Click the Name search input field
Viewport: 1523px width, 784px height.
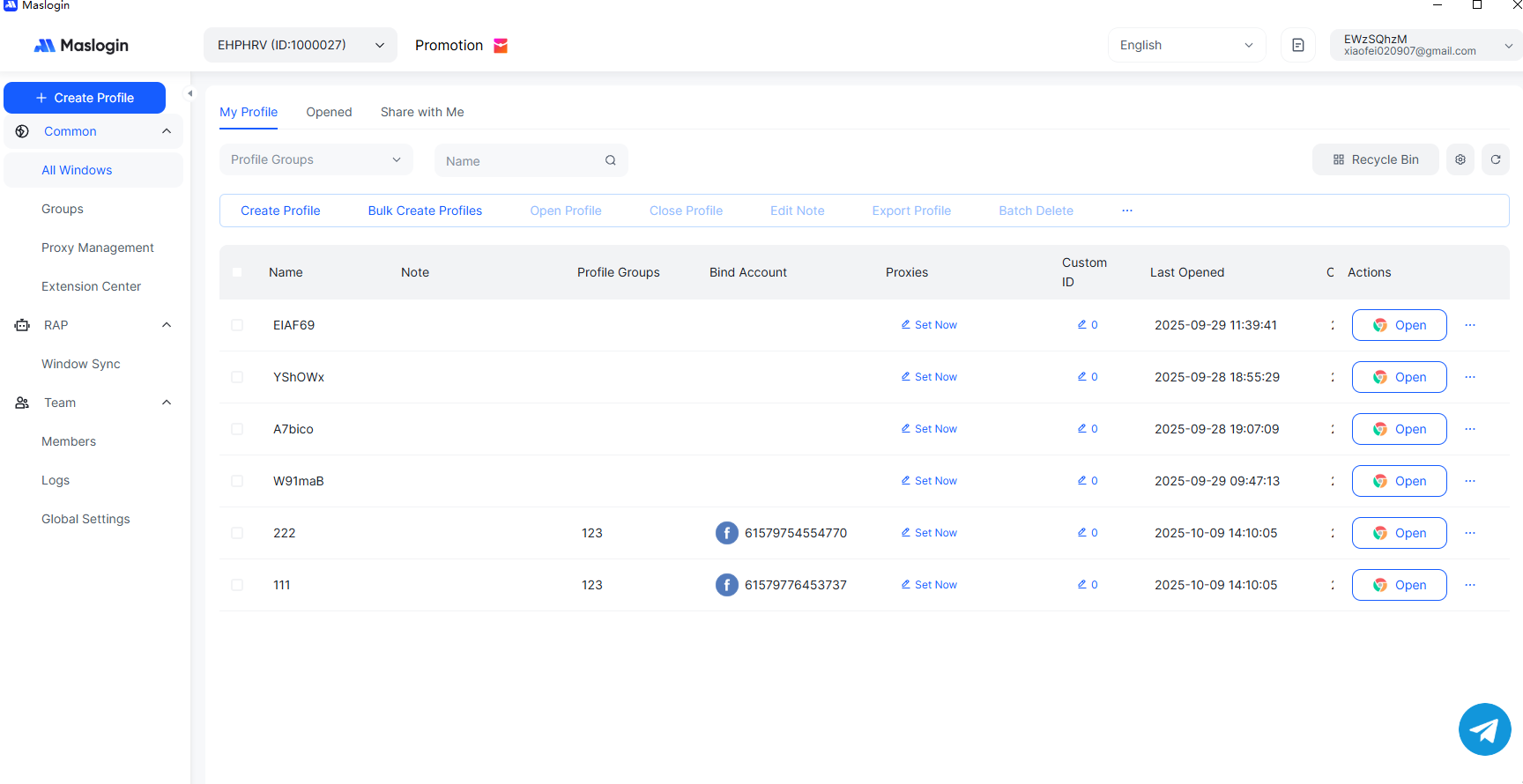tap(520, 161)
